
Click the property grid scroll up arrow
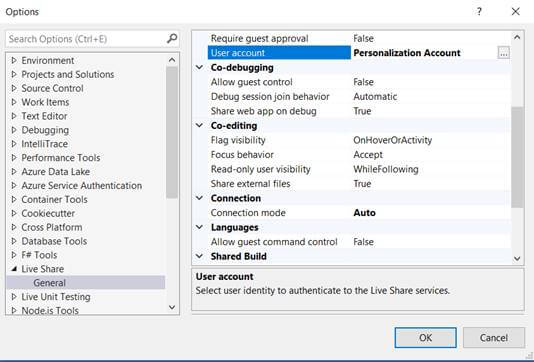(x=517, y=37)
